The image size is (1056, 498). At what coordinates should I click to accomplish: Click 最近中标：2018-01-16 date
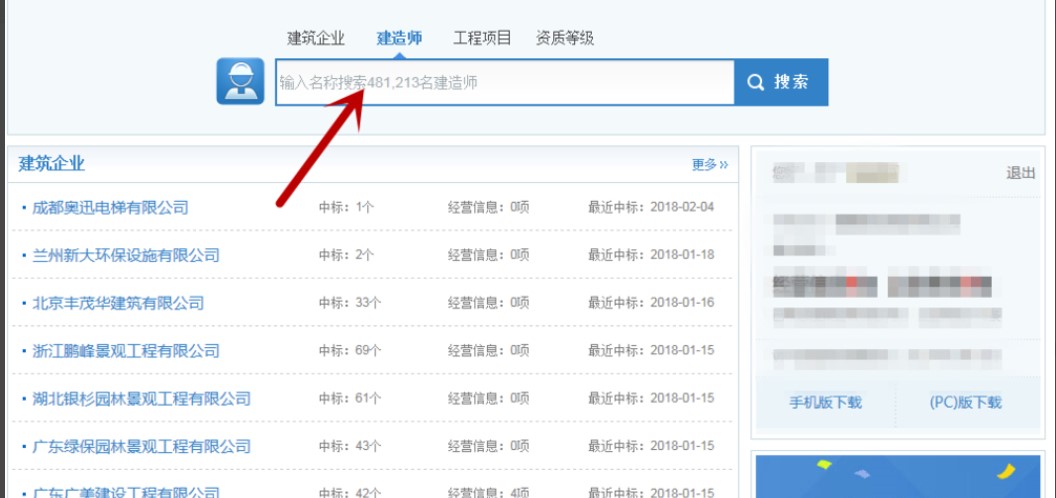point(651,303)
